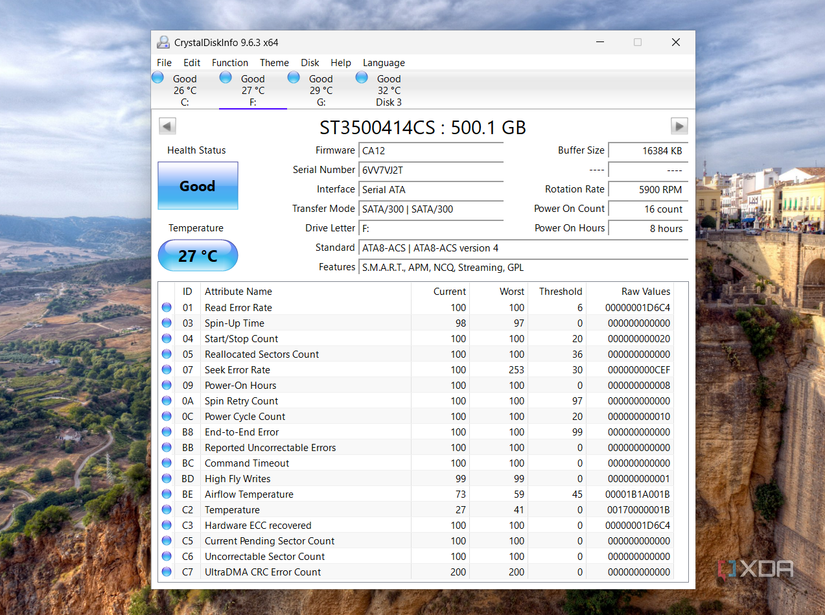The height and width of the screenshot is (615, 825).
Task: Click status orb of High Fly Writes row
Action: coord(167,478)
